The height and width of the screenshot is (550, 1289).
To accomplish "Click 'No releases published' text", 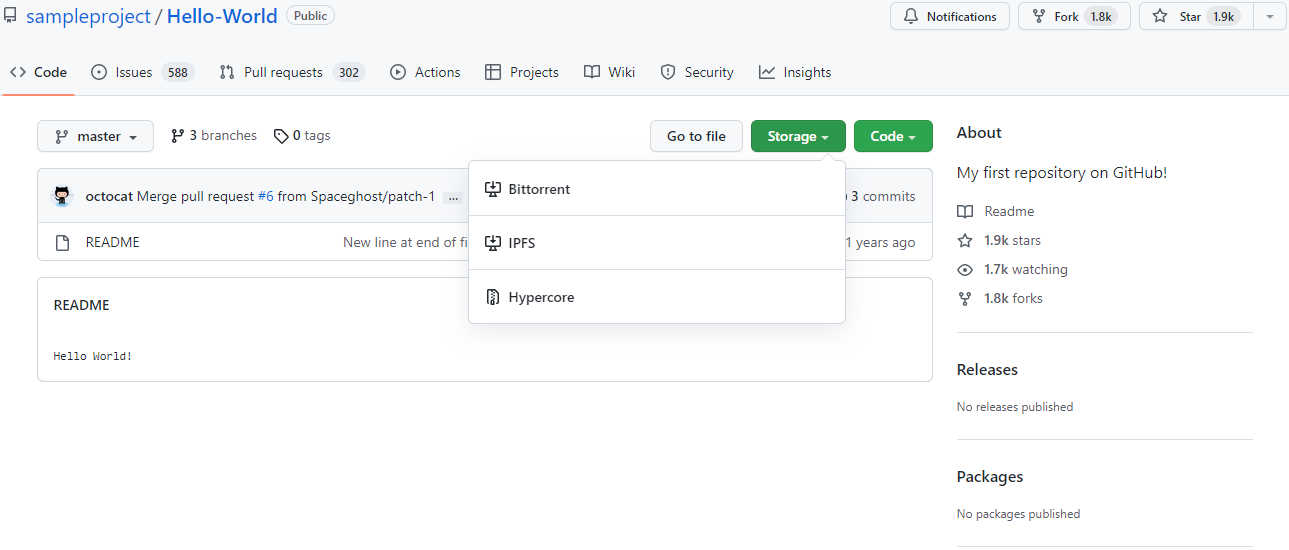I will [x=1015, y=407].
